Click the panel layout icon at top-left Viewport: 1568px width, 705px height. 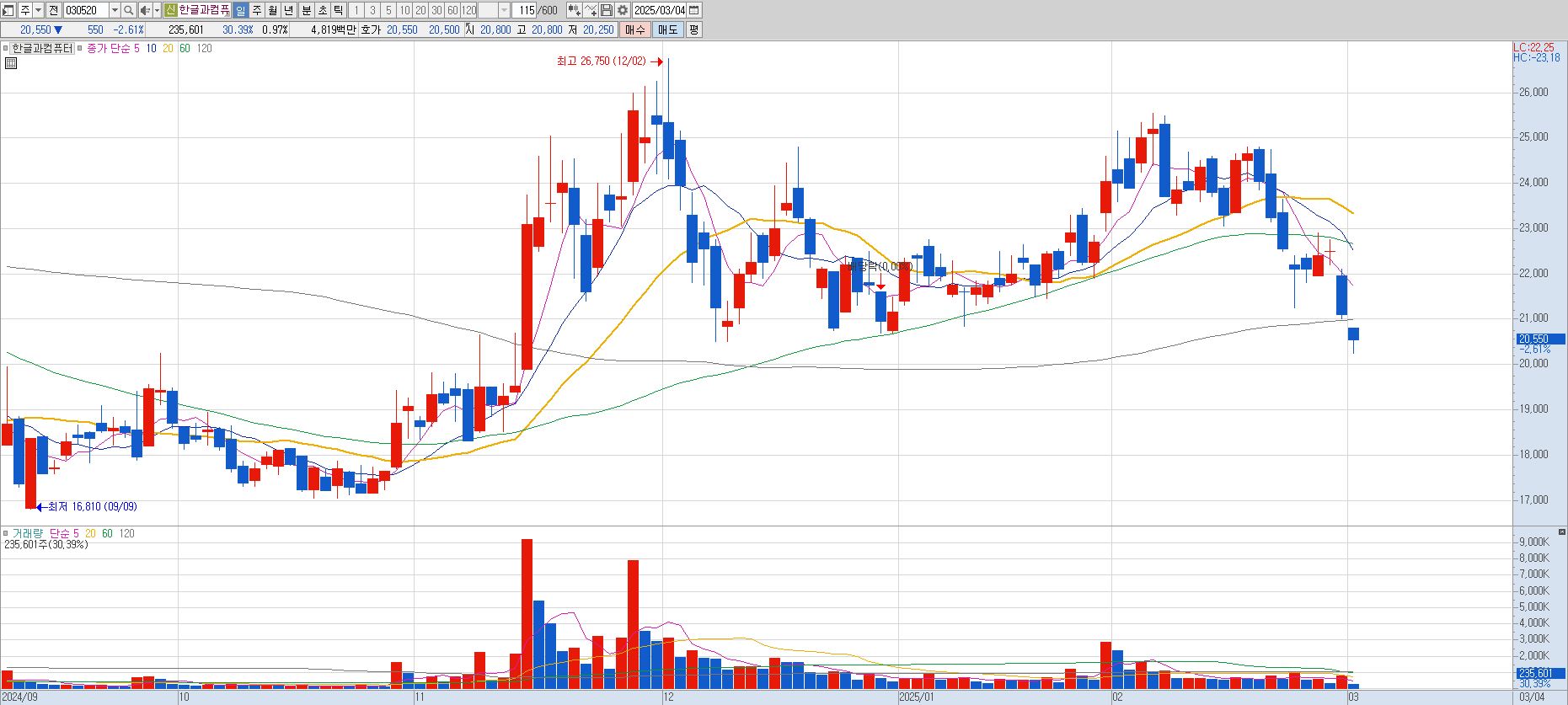click(x=8, y=10)
